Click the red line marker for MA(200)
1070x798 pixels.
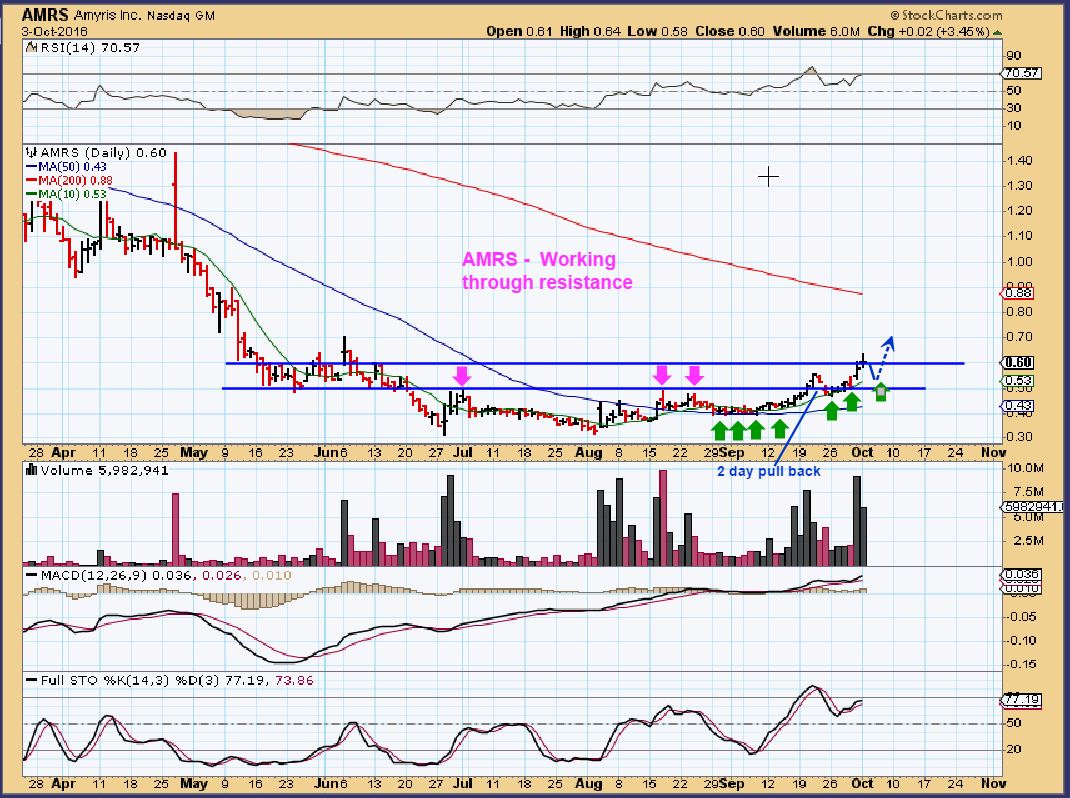(x=31, y=180)
